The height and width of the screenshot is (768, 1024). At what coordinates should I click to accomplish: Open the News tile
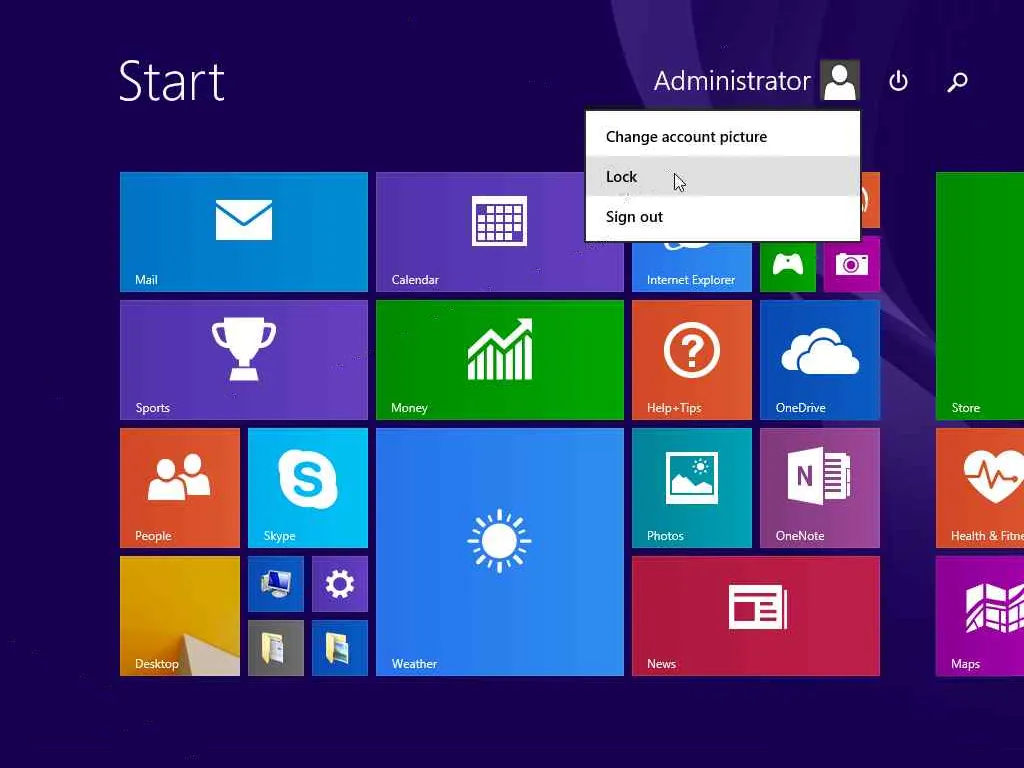click(756, 616)
